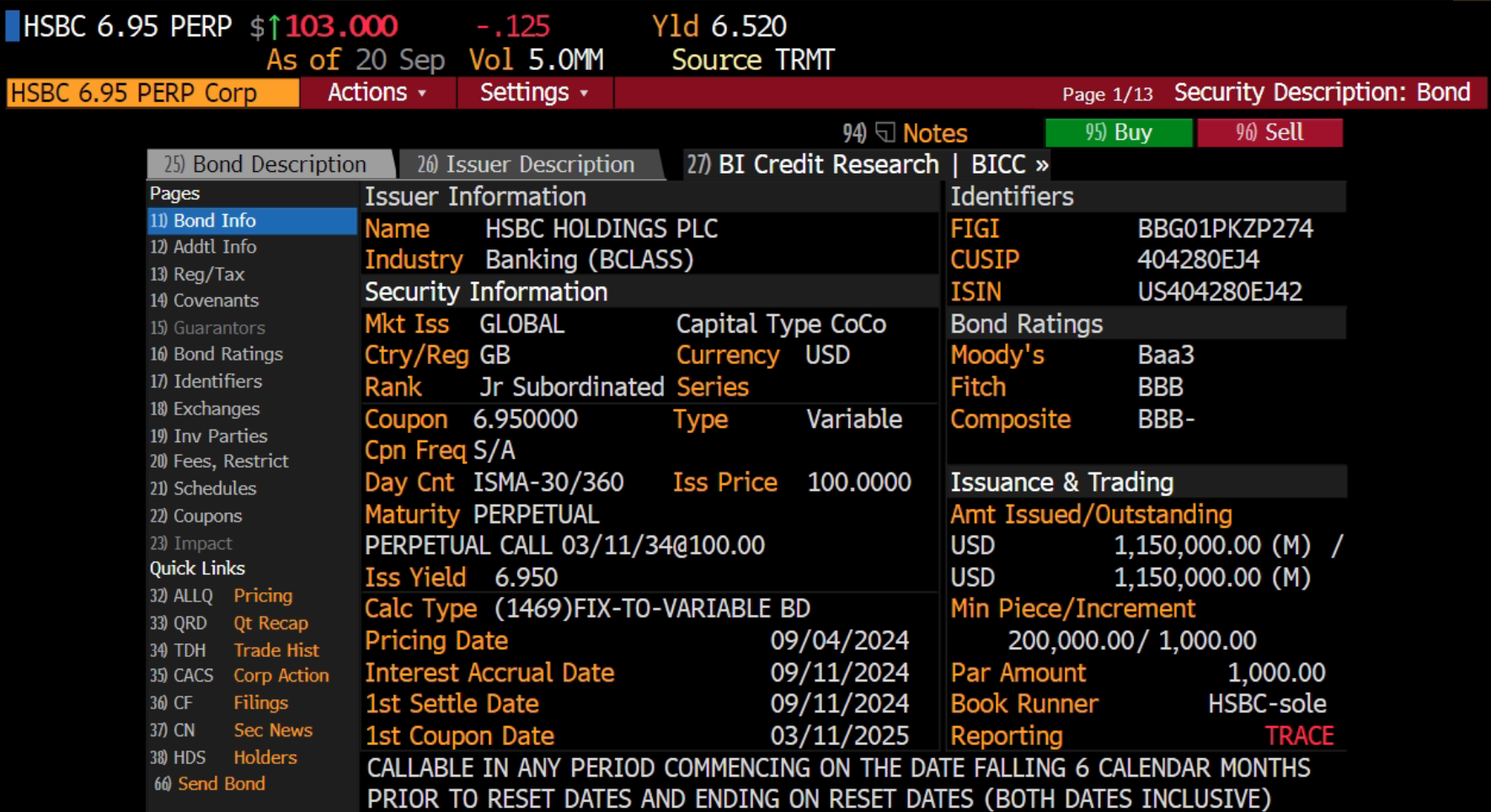Click the ISMA-30/360 day count value
This screenshot has width=1491, height=812.
548,482
